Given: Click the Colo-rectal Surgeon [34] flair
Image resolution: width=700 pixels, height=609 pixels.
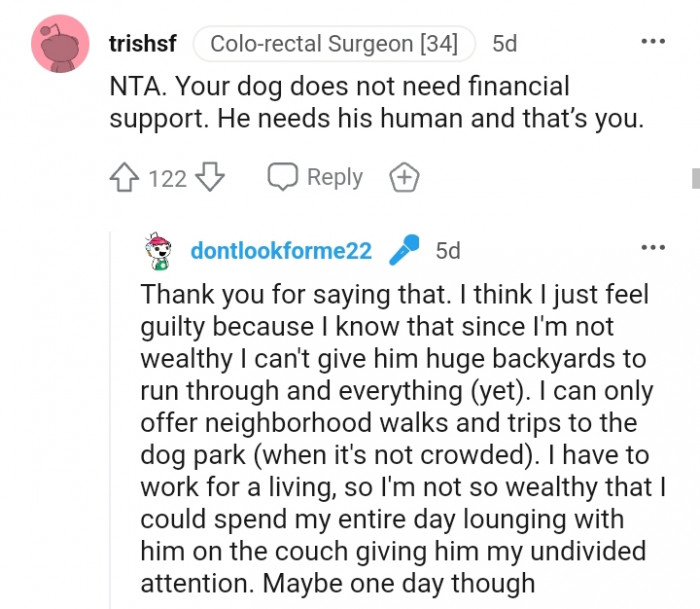Looking at the screenshot, I should click(x=334, y=43).
